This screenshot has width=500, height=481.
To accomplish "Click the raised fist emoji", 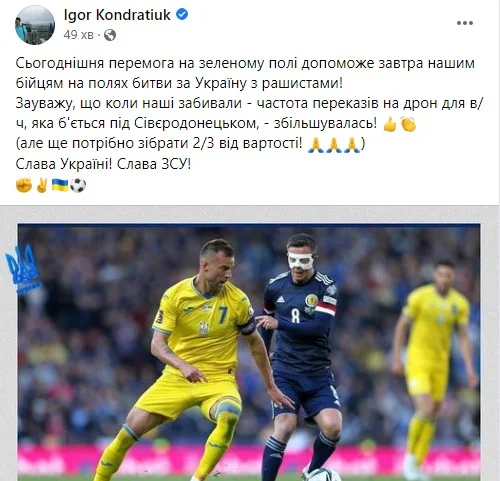I will coord(24,185).
